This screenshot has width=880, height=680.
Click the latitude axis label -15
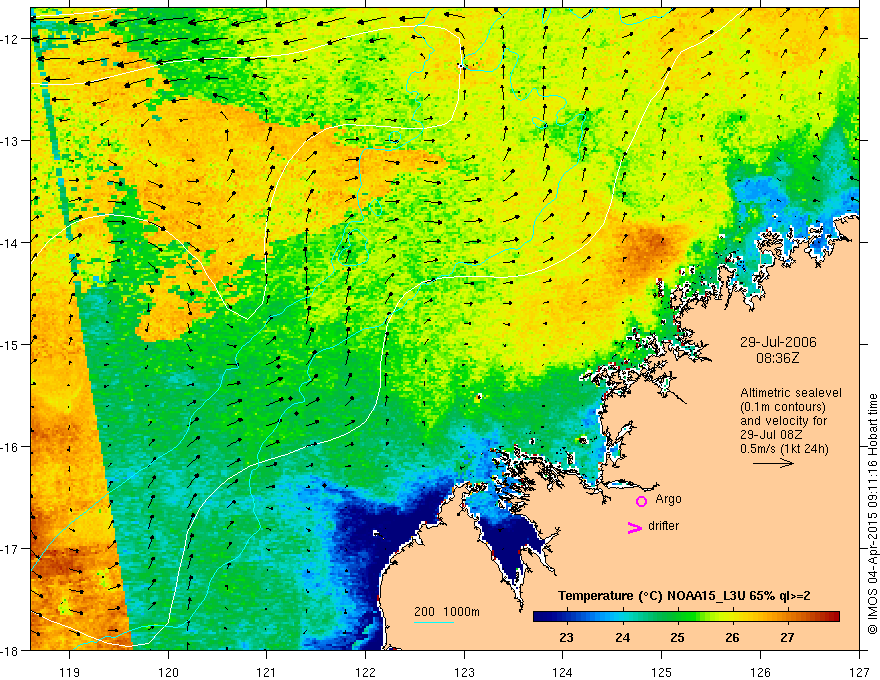[x=11, y=344]
